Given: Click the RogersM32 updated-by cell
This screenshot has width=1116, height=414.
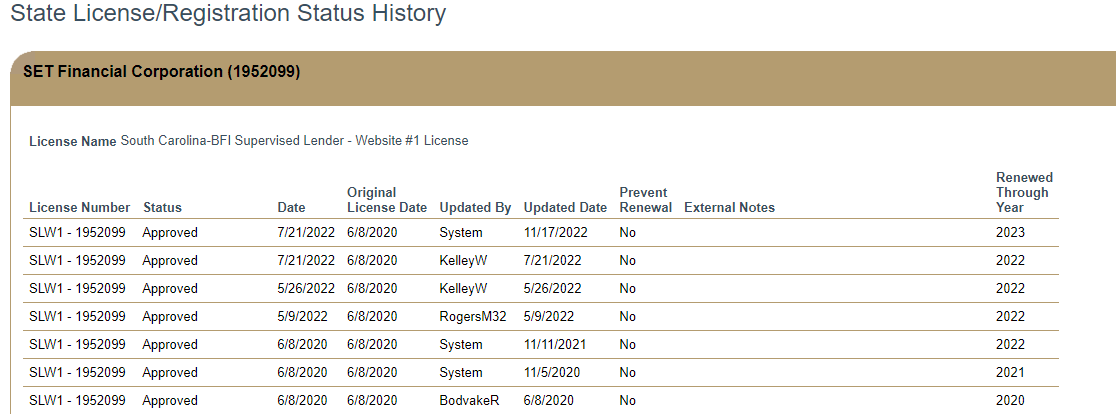Looking at the screenshot, I should click(473, 317).
